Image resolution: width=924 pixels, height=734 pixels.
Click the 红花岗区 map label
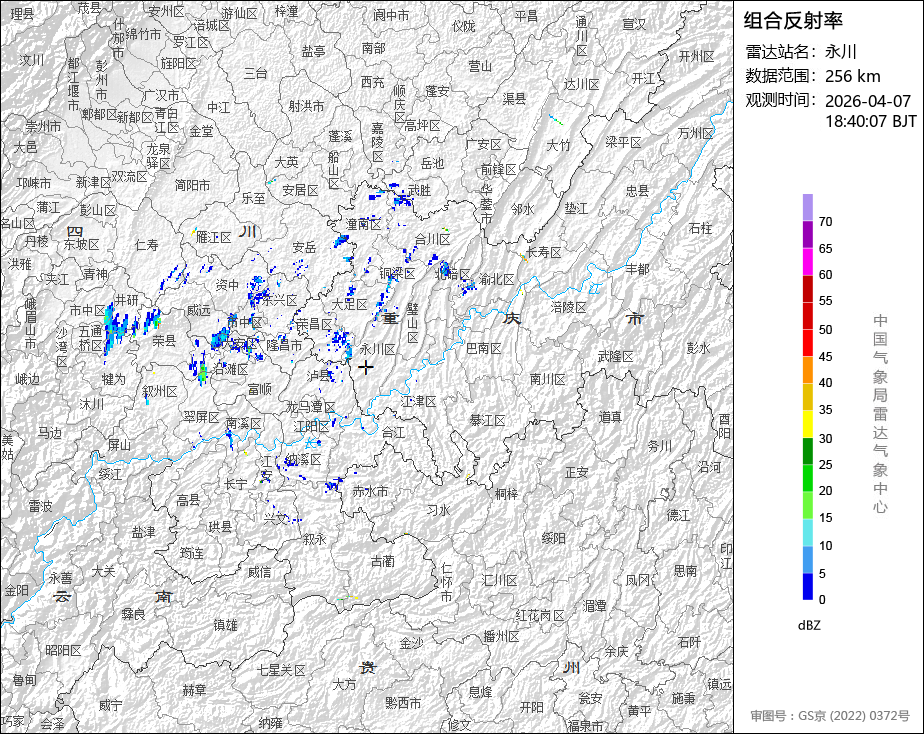coord(540,616)
